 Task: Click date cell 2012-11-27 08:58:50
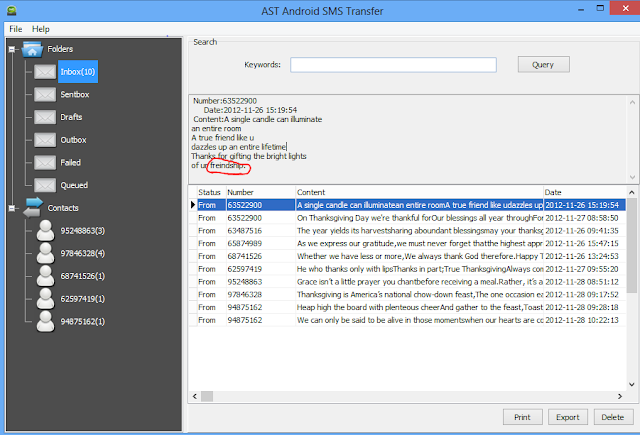click(x=582, y=218)
